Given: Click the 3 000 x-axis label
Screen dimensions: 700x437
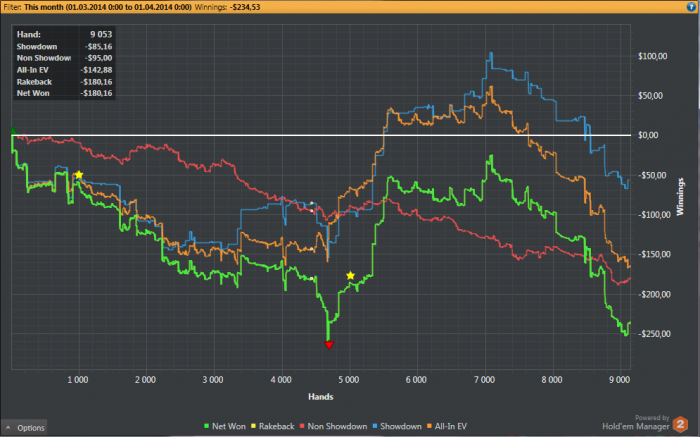Looking at the screenshot, I should [213, 380].
